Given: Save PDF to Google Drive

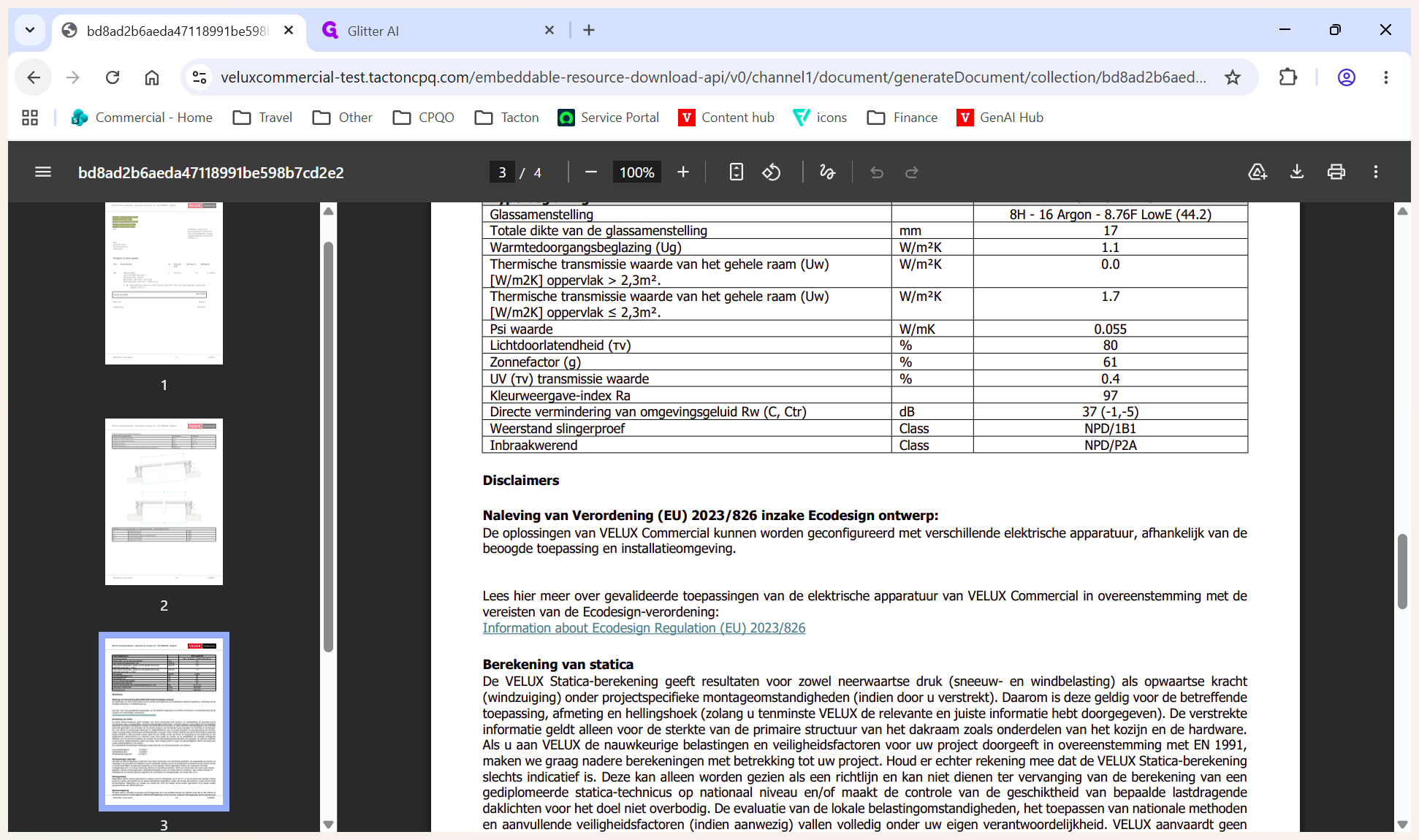Looking at the screenshot, I should (x=1258, y=172).
